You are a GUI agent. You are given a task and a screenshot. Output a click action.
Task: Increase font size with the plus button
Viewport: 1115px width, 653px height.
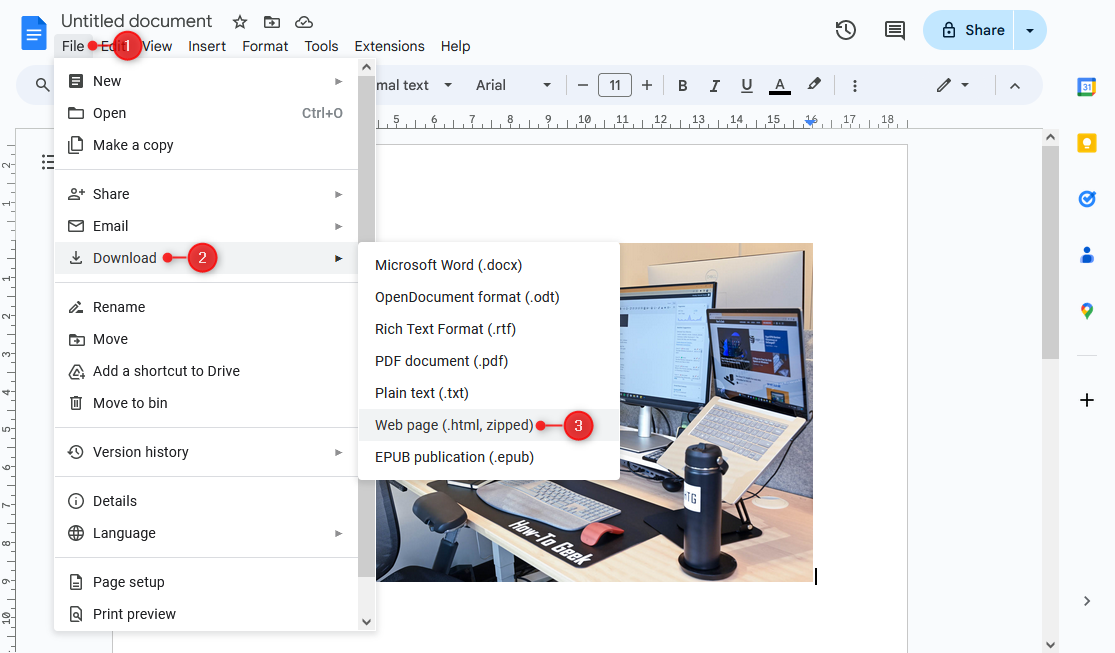coord(646,85)
